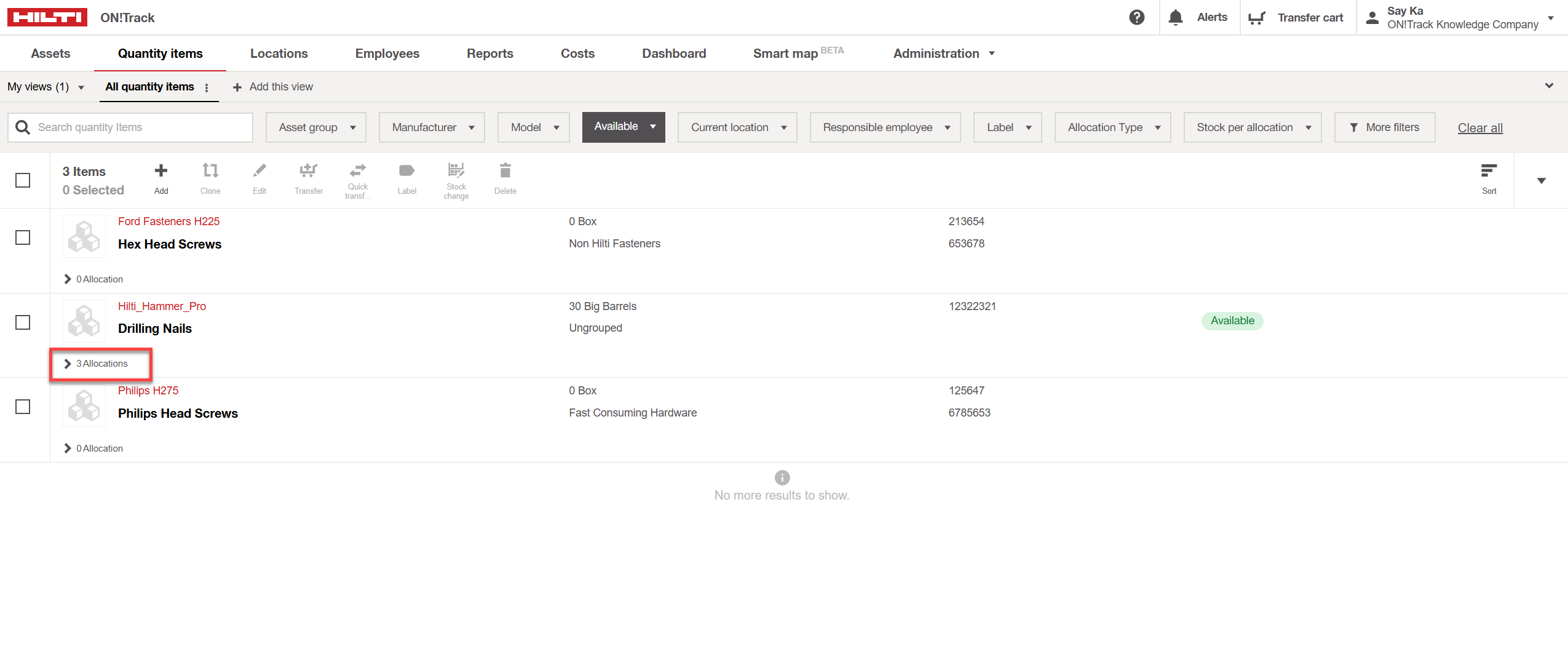
Task: Open the My views dropdown
Action: click(x=46, y=87)
